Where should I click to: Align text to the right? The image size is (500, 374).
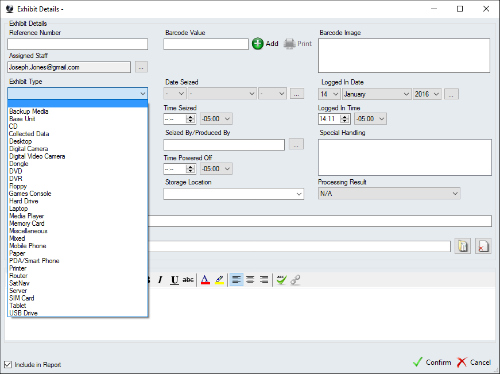tap(264, 280)
